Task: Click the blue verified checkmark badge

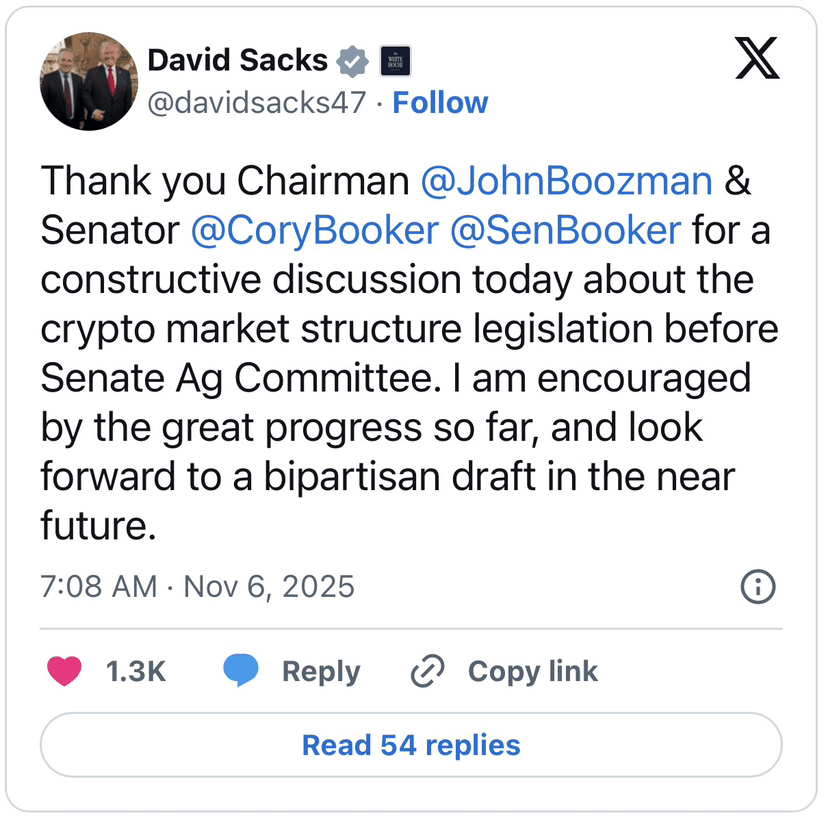Action: point(352,61)
